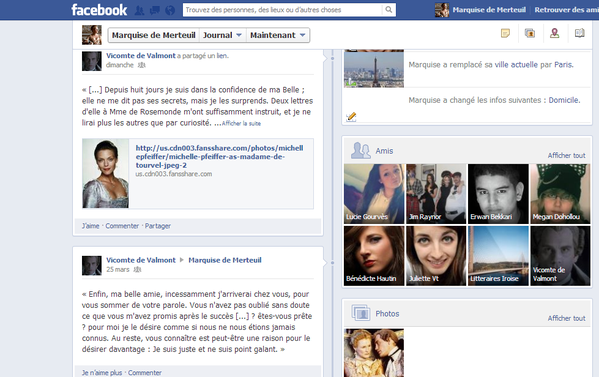Open the friend requests icon in top bar
This screenshot has height=377, width=599.
coord(139,10)
